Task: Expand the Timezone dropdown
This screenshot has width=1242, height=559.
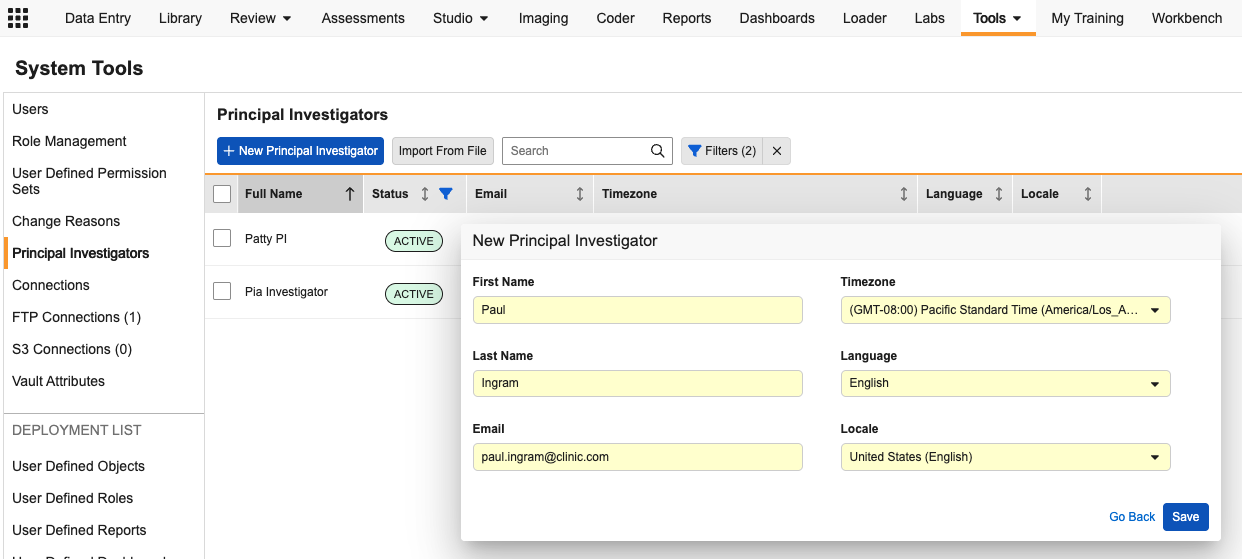Action: tap(1005, 310)
